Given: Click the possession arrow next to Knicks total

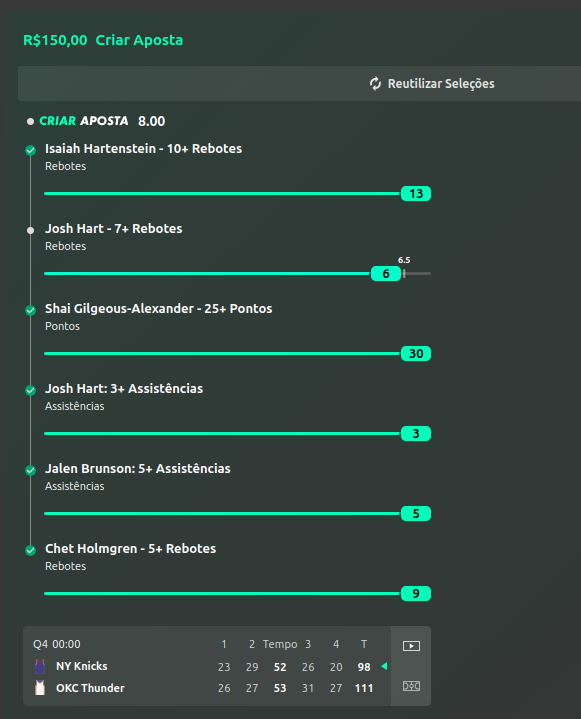Looking at the screenshot, I should [x=384, y=666].
